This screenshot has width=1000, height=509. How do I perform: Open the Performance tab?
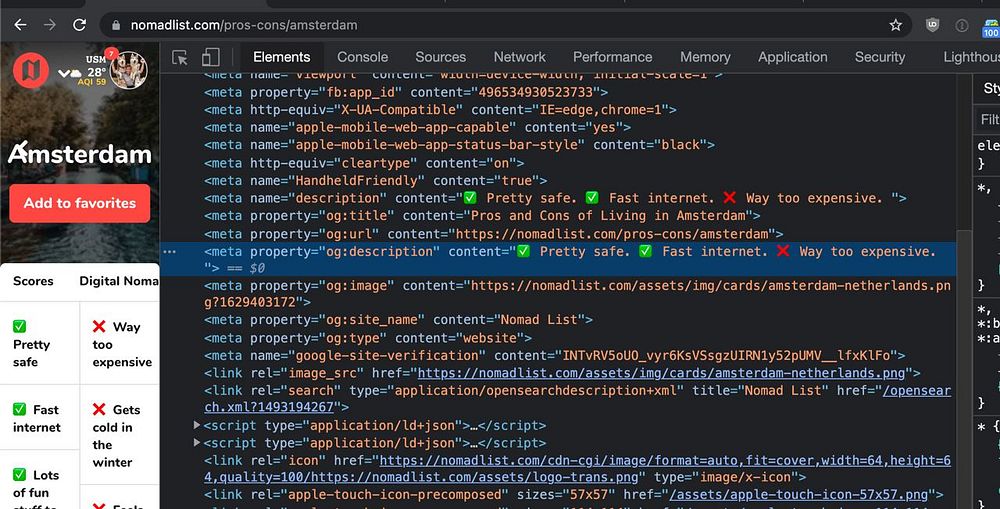[x=612, y=57]
